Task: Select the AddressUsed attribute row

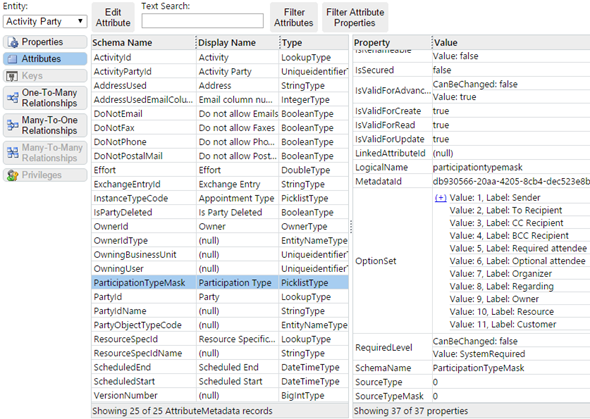Action: 220,85
